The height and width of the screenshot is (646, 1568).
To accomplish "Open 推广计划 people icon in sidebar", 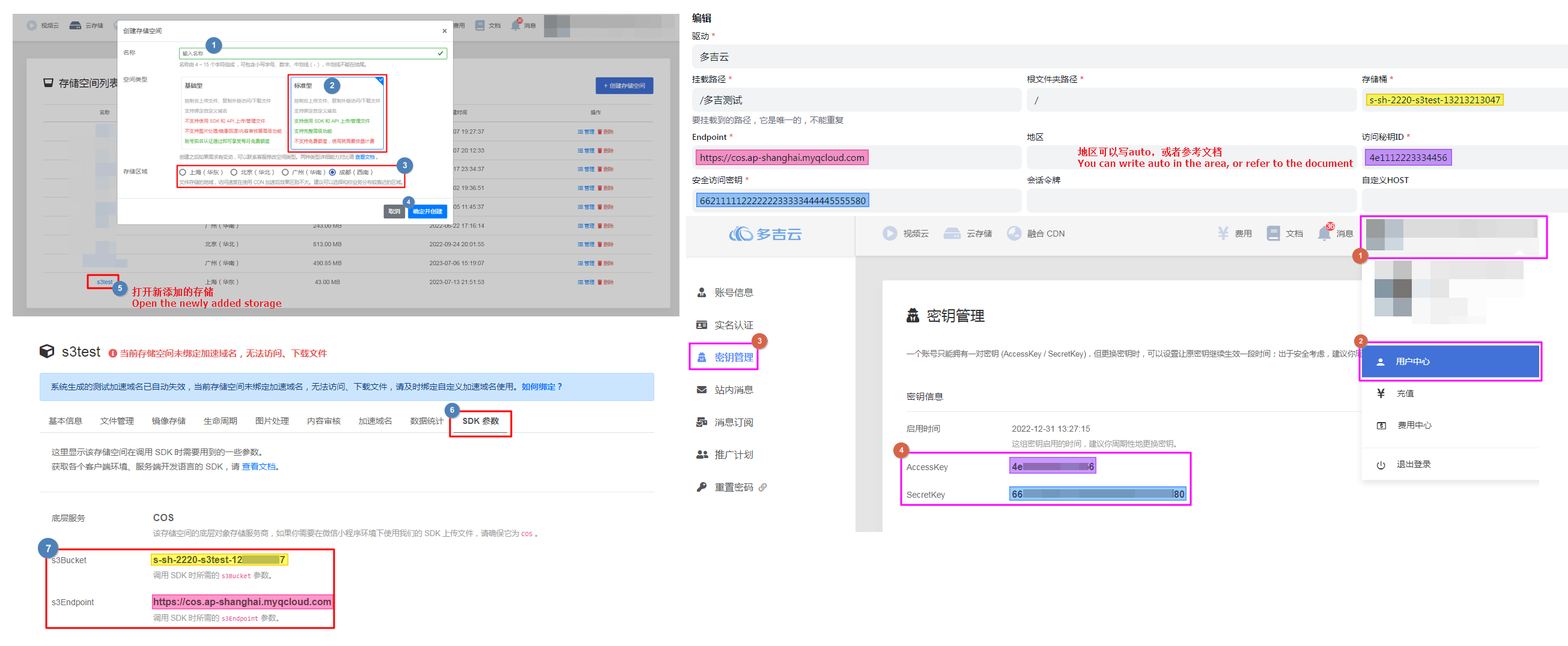I will click(702, 454).
